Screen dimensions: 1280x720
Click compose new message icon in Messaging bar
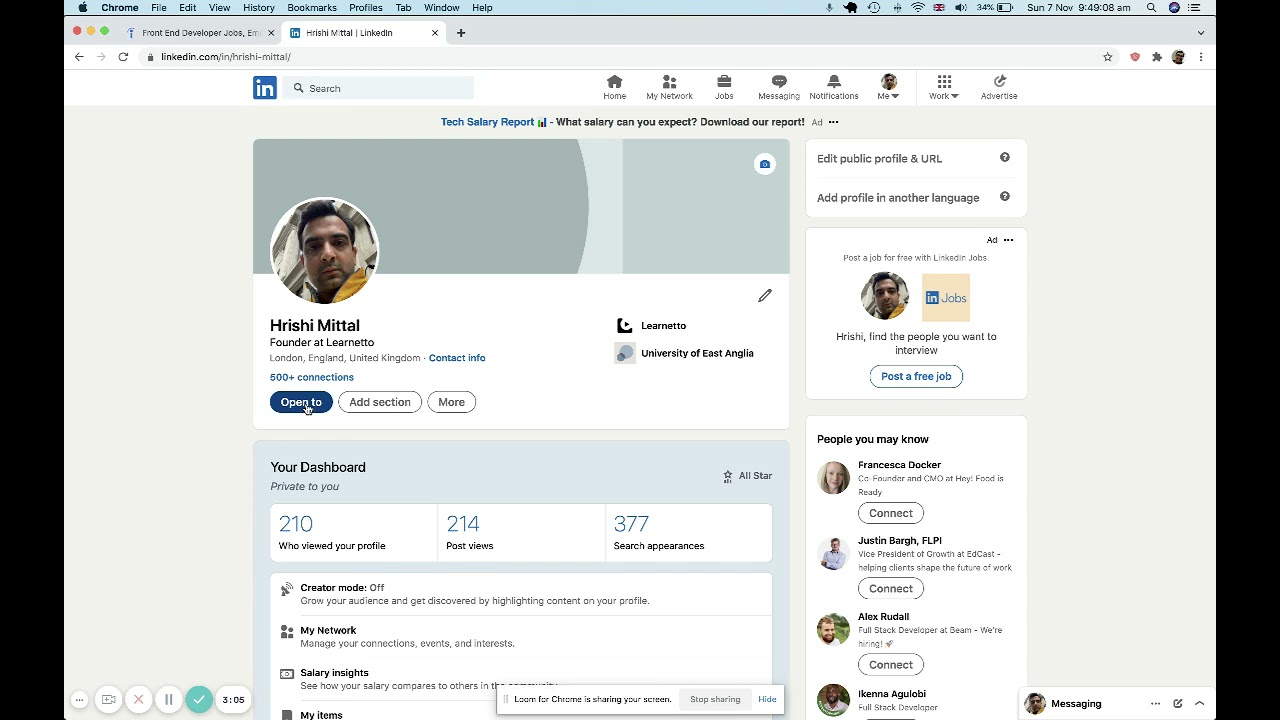click(x=1178, y=704)
